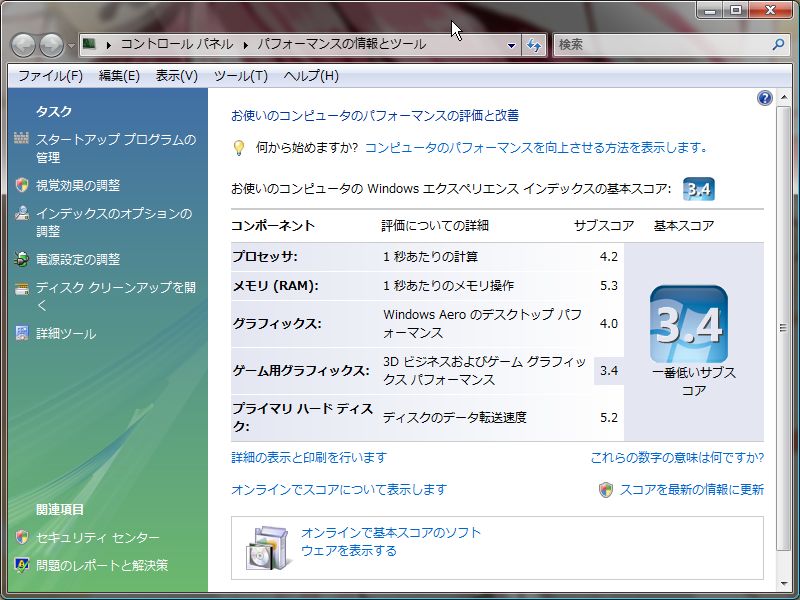Click the advanced tools icon in sidebar
Viewport: 800px width, 600px height.
click(x=21, y=333)
